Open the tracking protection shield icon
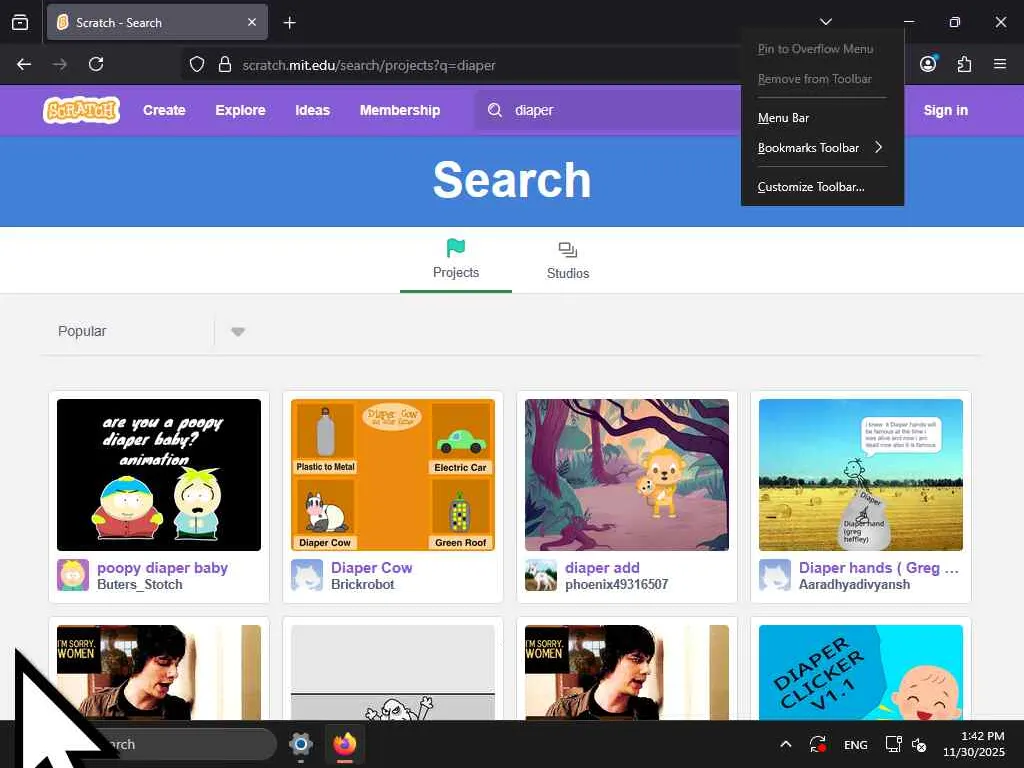The width and height of the screenshot is (1024, 768). point(197,64)
